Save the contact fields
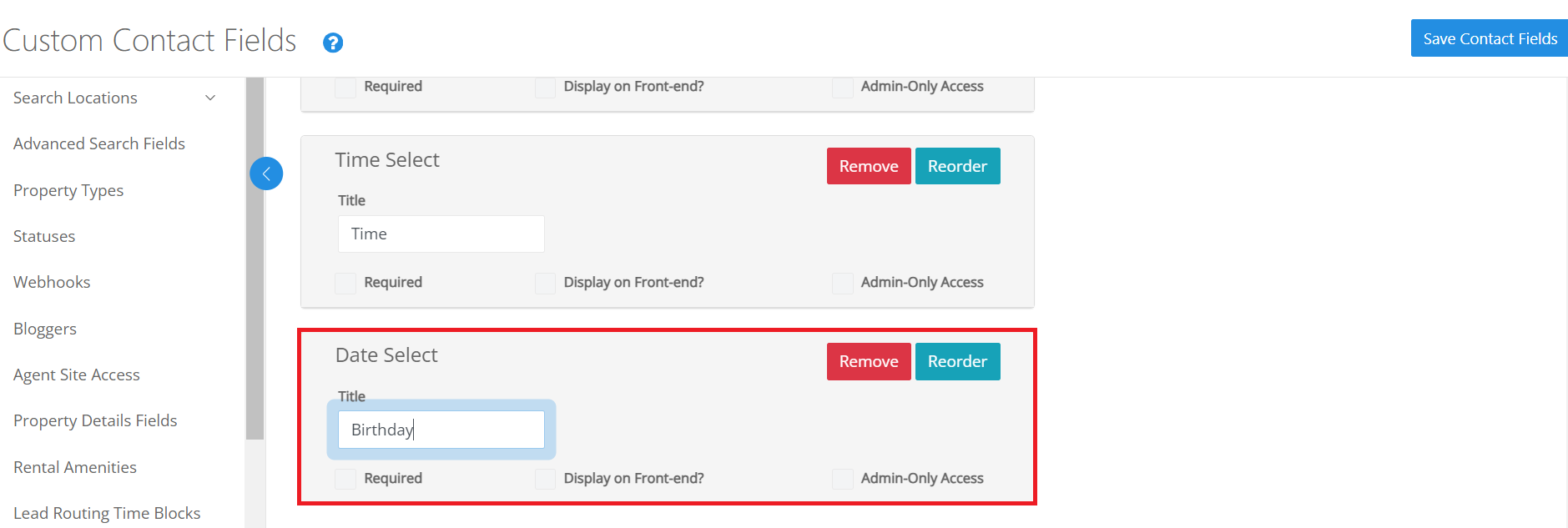1568x528 pixels. coord(1489,38)
